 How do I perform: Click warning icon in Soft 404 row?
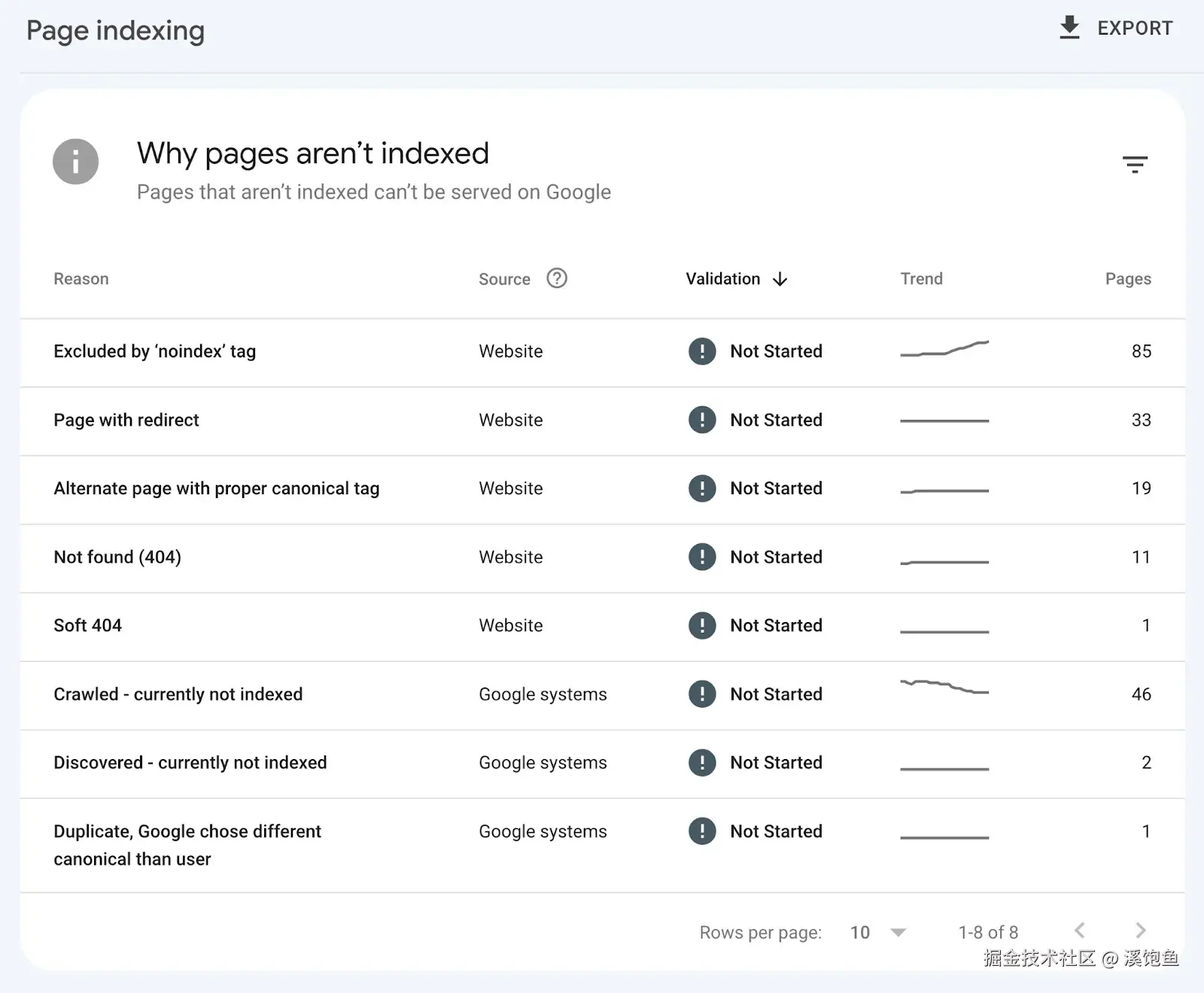pos(702,626)
